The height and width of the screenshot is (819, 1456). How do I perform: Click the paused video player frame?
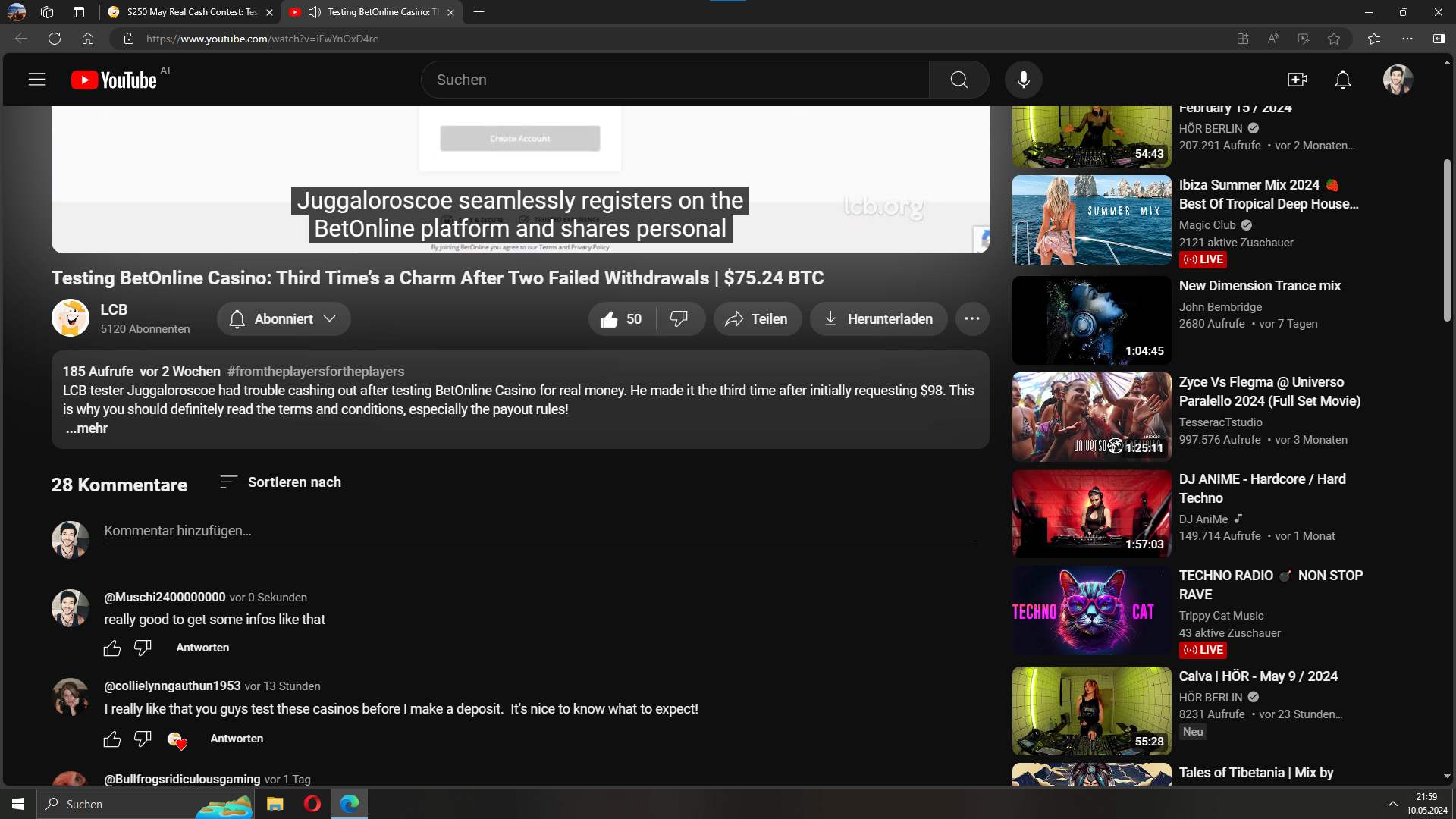tap(520, 179)
